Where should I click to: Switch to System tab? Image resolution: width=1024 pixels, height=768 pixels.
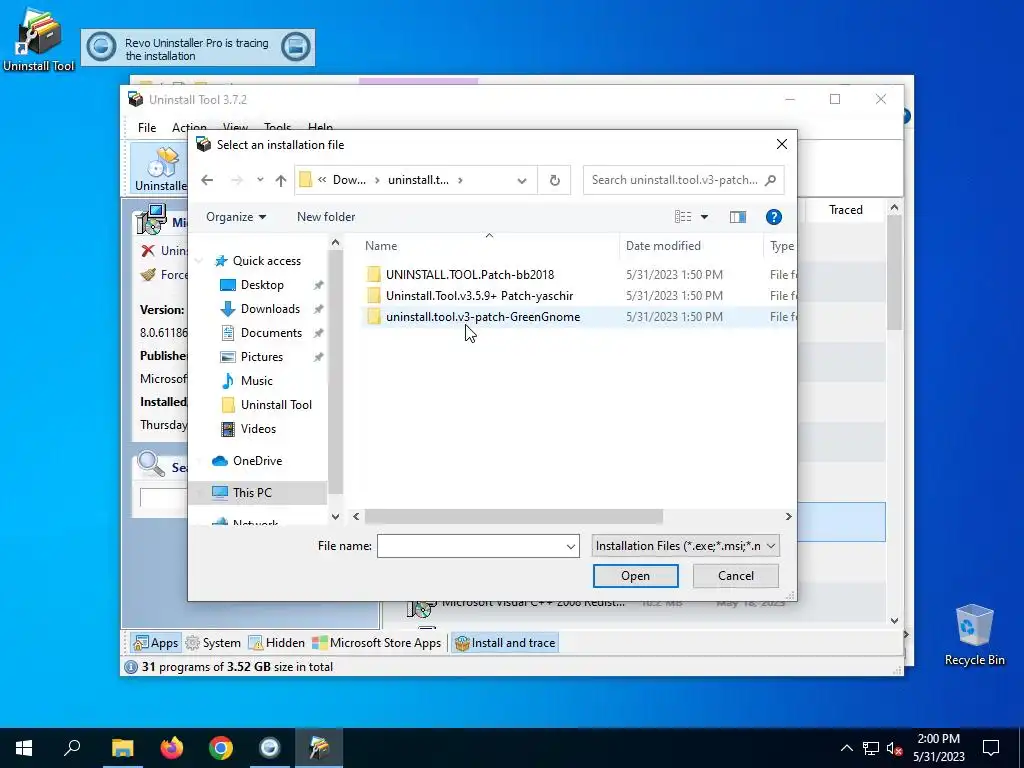[x=214, y=643]
